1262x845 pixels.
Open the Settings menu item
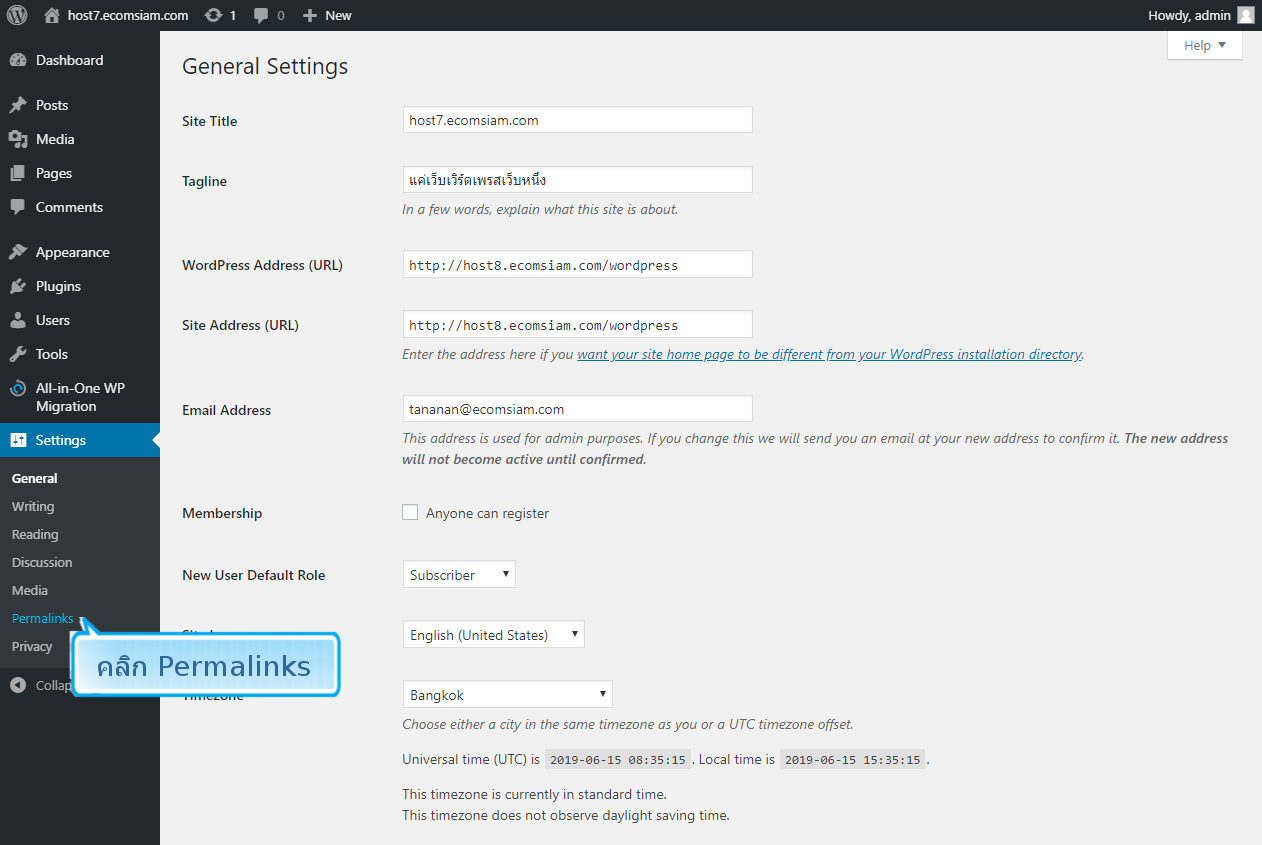click(x=80, y=440)
